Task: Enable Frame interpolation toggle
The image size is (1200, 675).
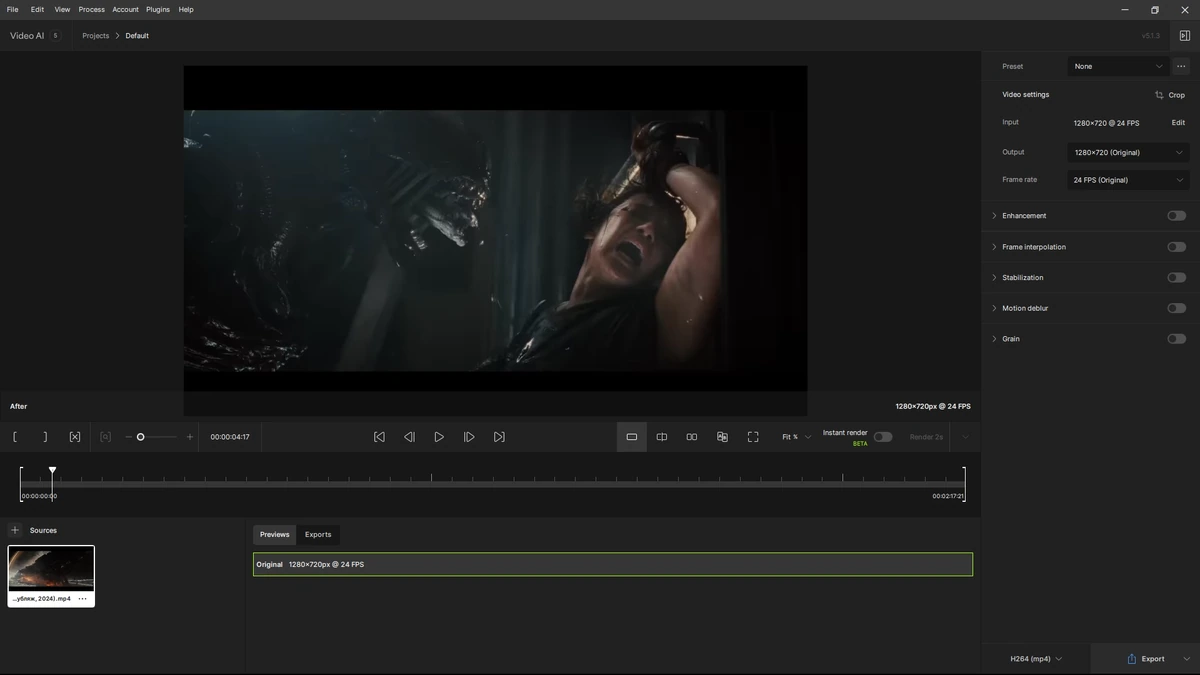Action: [1177, 247]
